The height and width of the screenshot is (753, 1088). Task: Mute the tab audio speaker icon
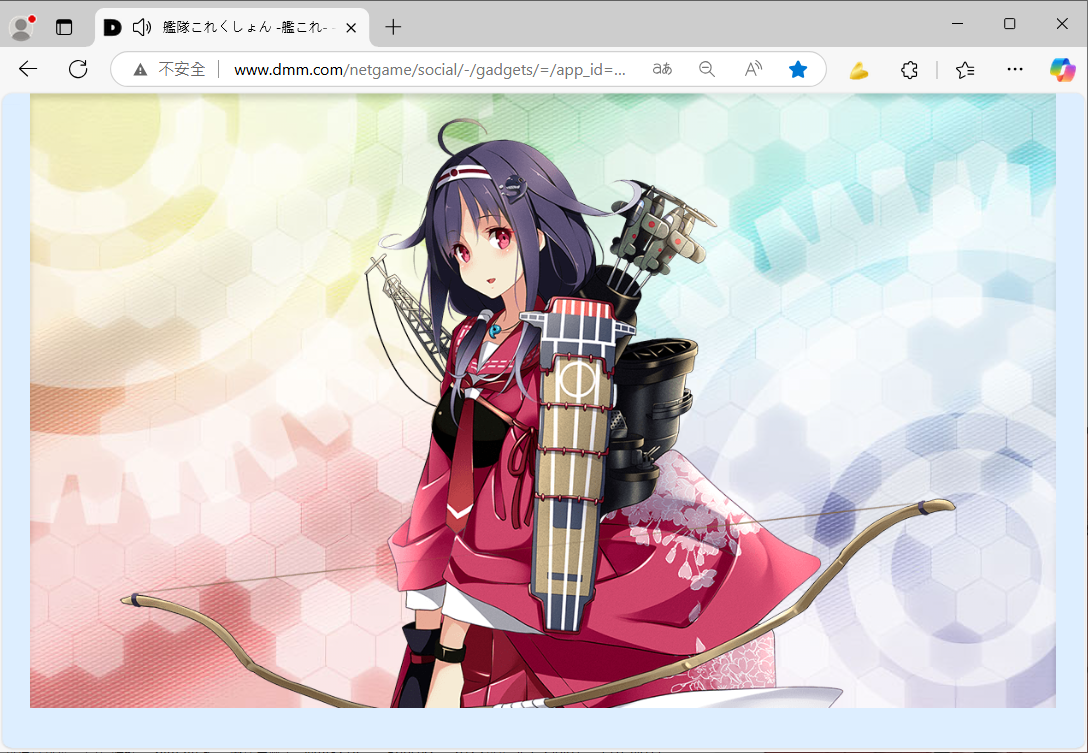[x=142, y=27]
